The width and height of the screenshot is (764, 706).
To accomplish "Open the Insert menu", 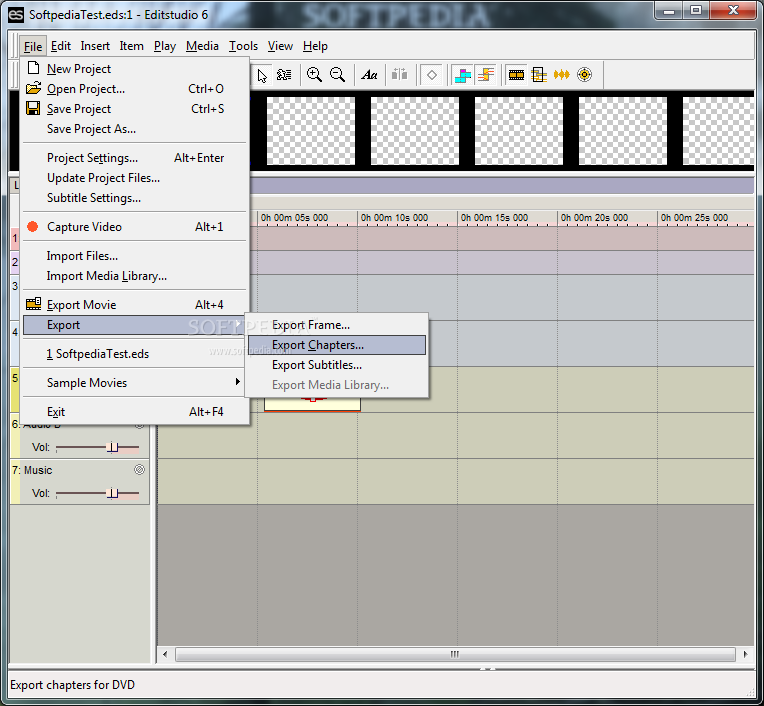I will coord(95,46).
